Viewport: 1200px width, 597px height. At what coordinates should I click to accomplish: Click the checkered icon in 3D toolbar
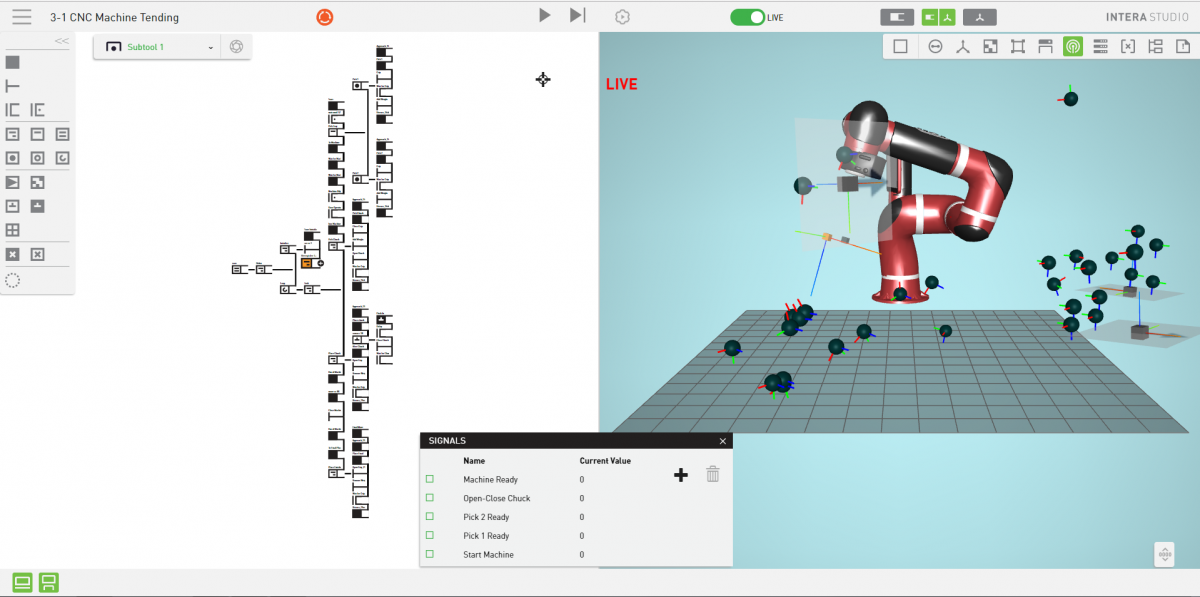tap(990, 46)
